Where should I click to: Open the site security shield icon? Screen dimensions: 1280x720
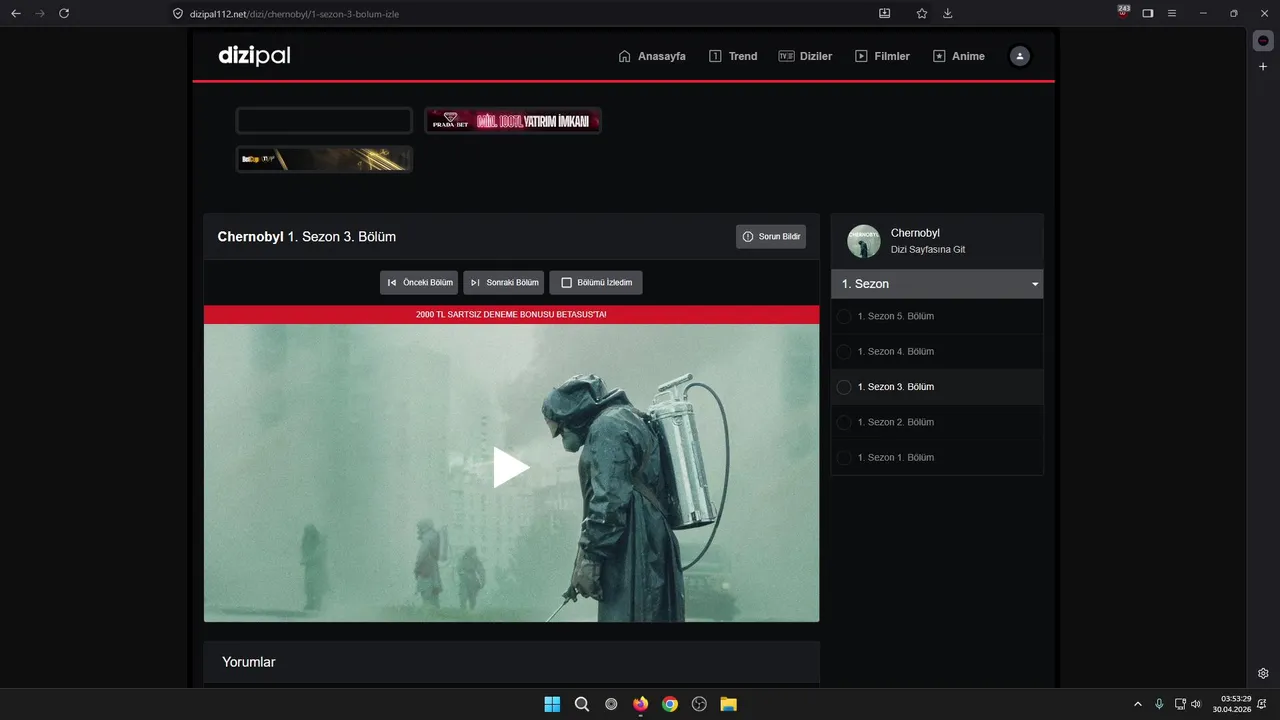point(178,14)
